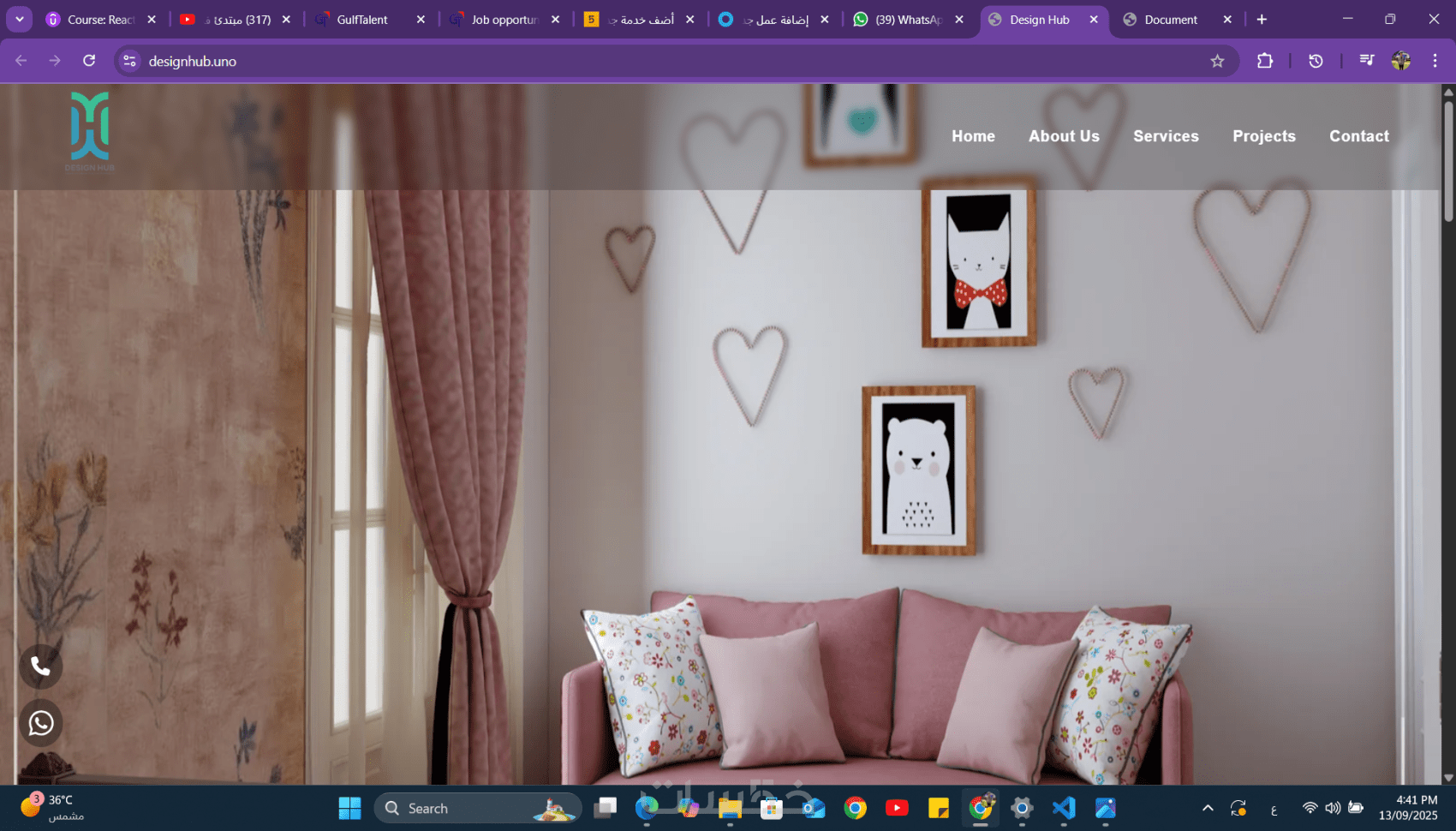1456x831 pixels.
Task: Close the Document tab
Action: click(1227, 19)
